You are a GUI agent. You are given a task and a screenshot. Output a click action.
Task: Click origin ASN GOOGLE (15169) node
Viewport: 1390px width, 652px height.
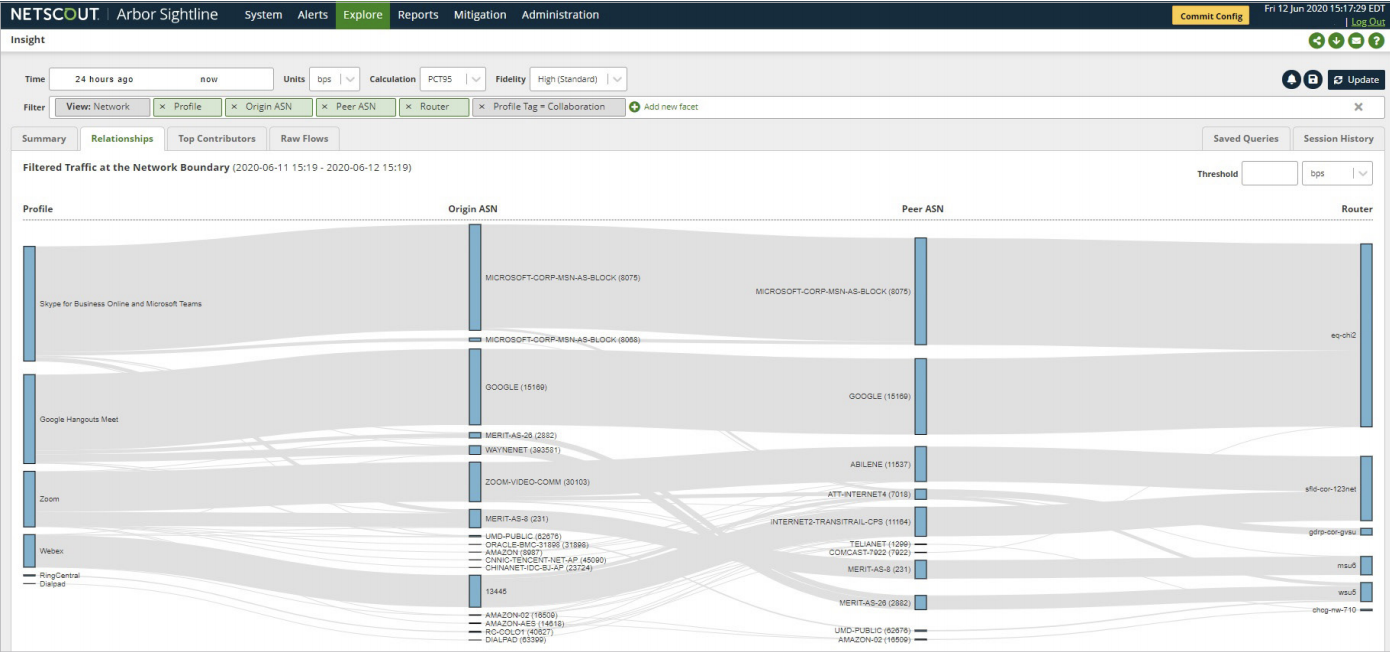click(x=475, y=387)
